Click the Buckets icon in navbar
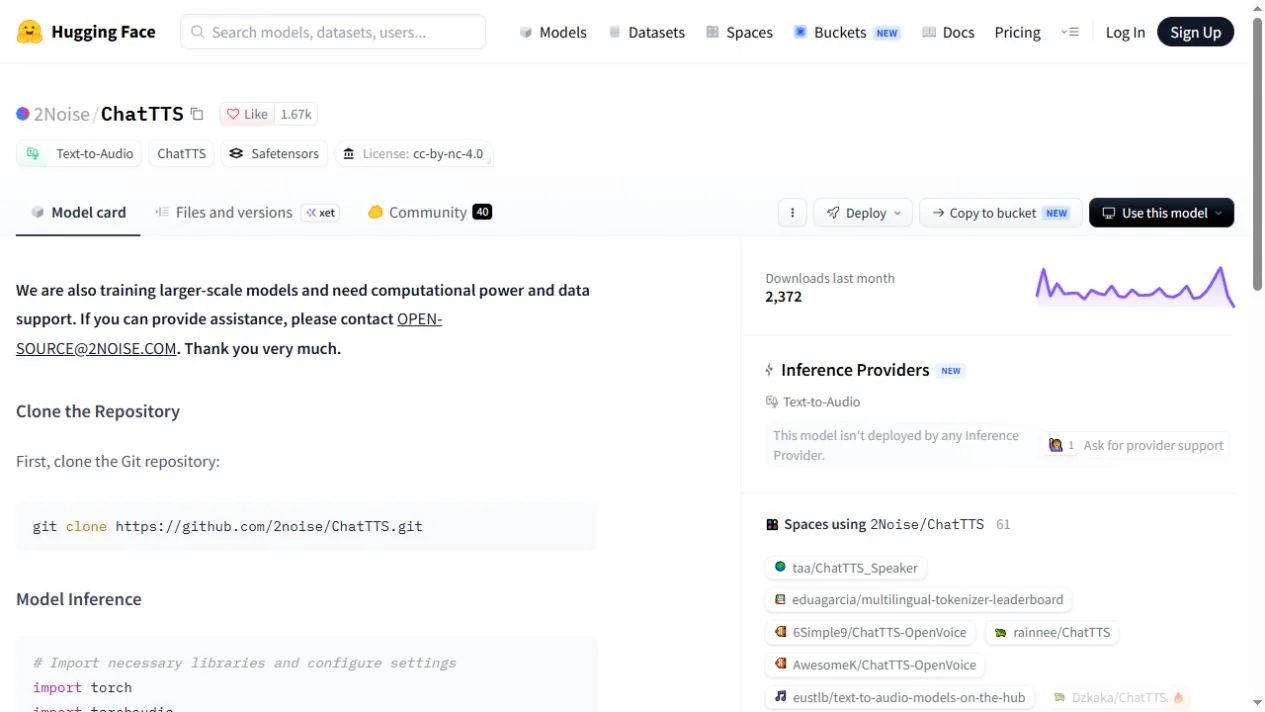 coord(800,32)
